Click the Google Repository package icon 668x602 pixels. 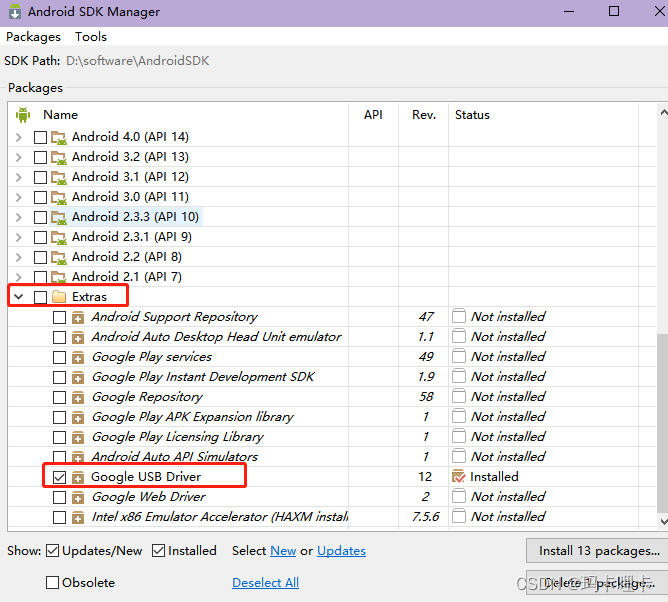[78, 397]
